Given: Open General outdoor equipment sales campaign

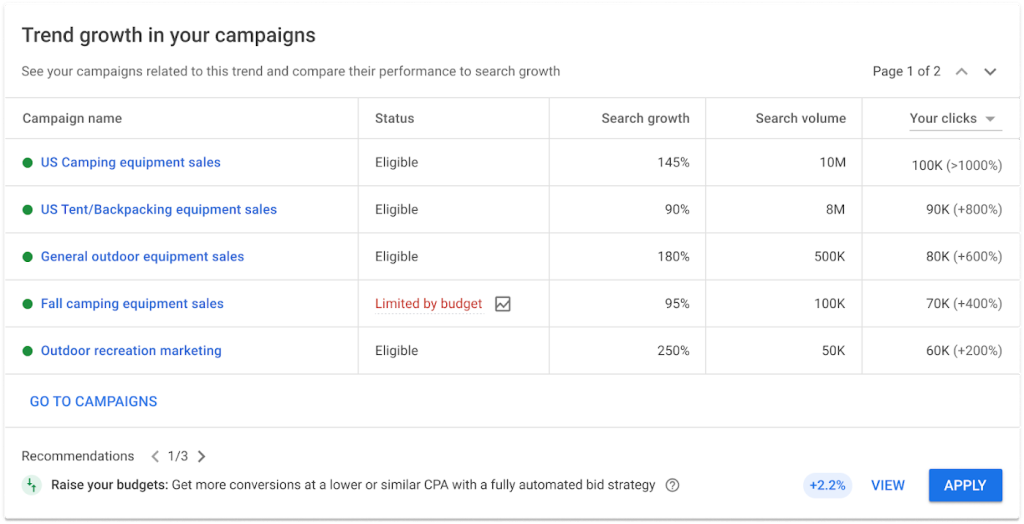Looking at the screenshot, I should coord(142,257).
